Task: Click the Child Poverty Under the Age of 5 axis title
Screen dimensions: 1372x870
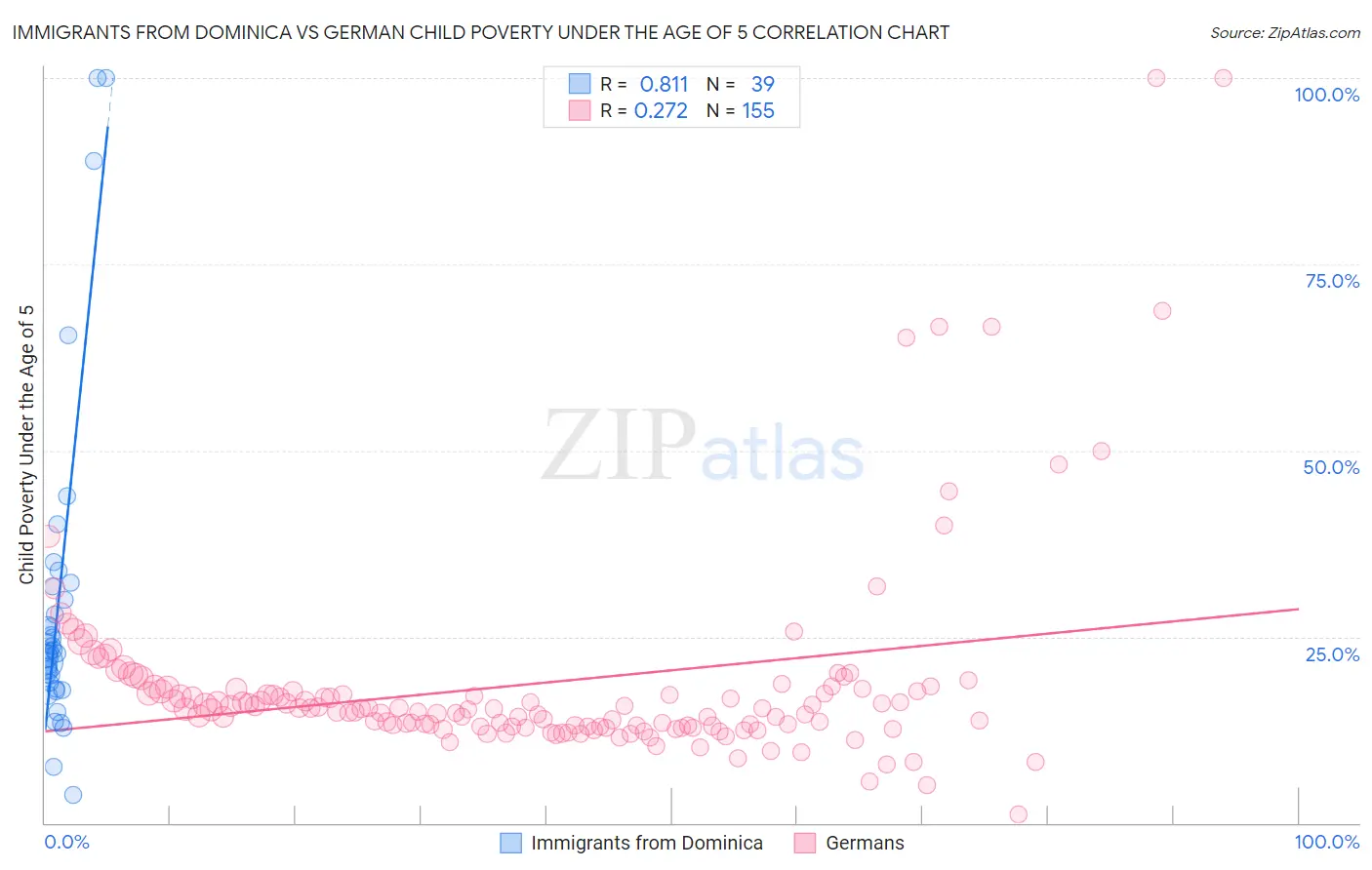Action: [x=26, y=445]
